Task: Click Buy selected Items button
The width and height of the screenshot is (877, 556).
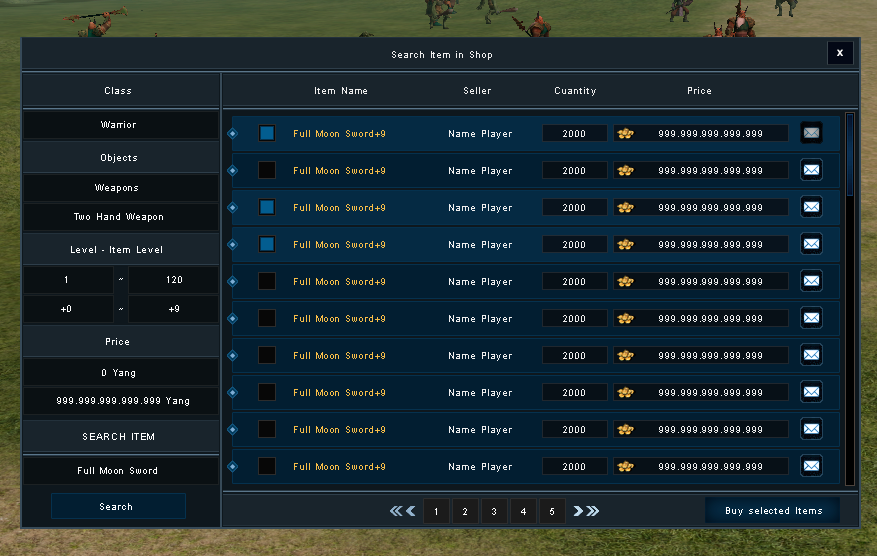Action: tap(773, 511)
